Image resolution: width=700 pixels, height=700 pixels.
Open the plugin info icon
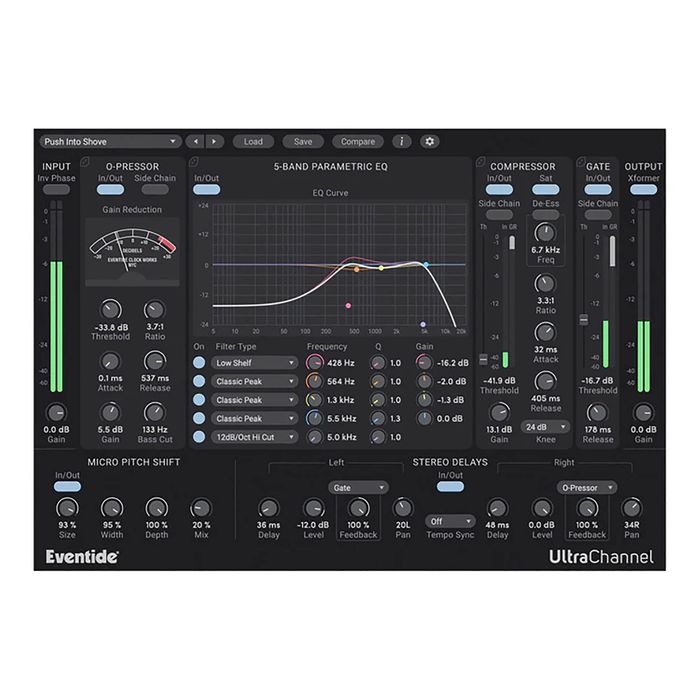pyautogui.click(x=402, y=142)
